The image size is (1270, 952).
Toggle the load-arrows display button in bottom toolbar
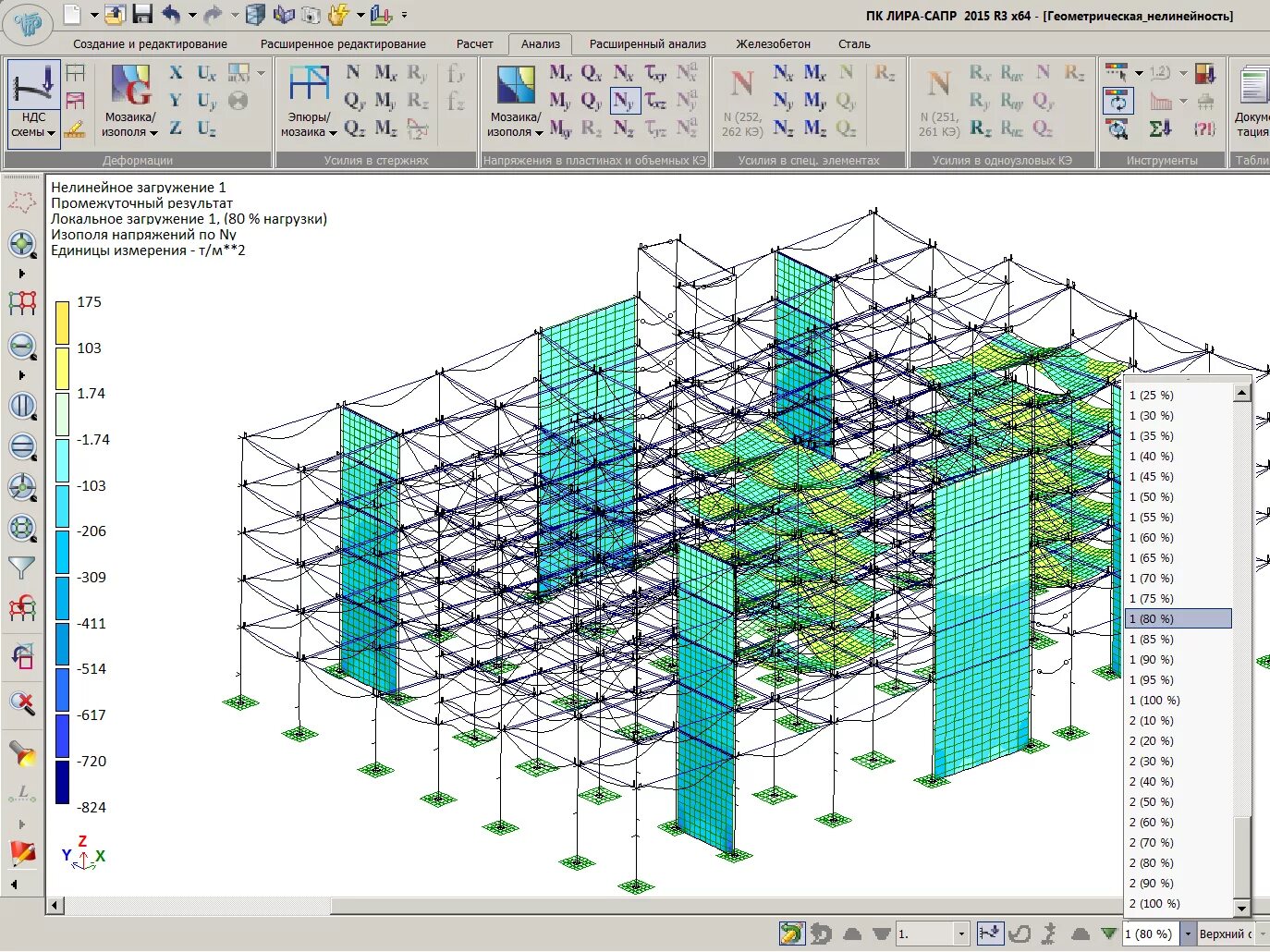click(991, 934)
